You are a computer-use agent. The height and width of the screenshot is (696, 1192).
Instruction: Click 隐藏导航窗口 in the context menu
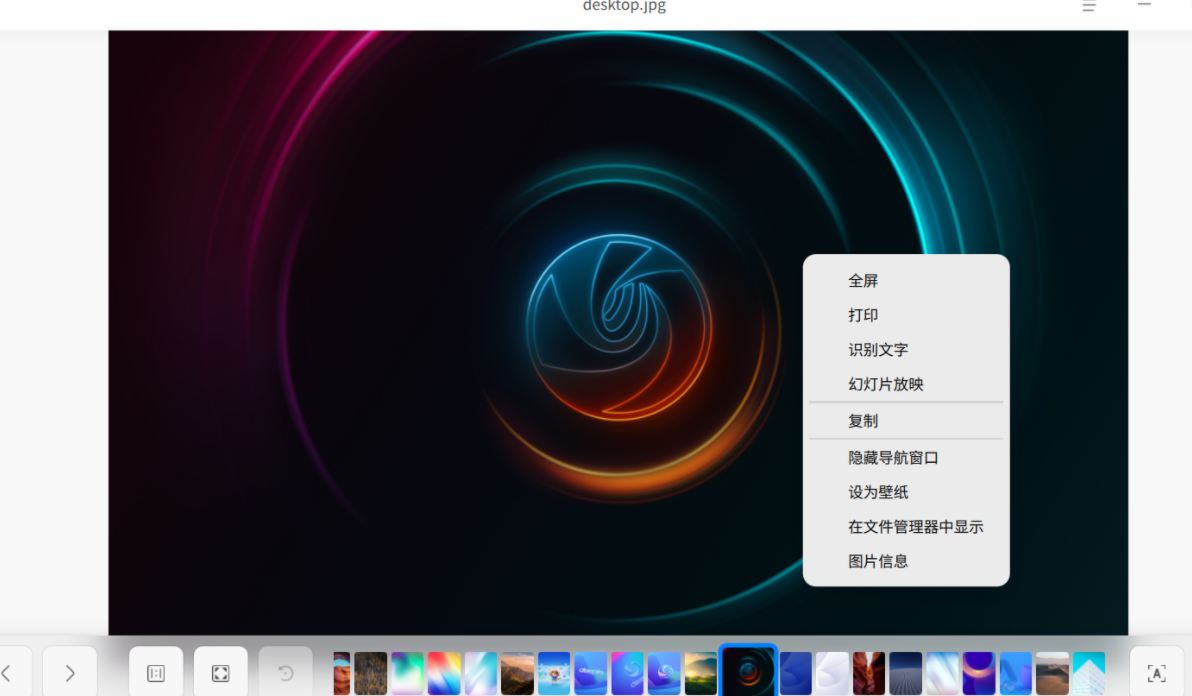(x=906, y=457)
